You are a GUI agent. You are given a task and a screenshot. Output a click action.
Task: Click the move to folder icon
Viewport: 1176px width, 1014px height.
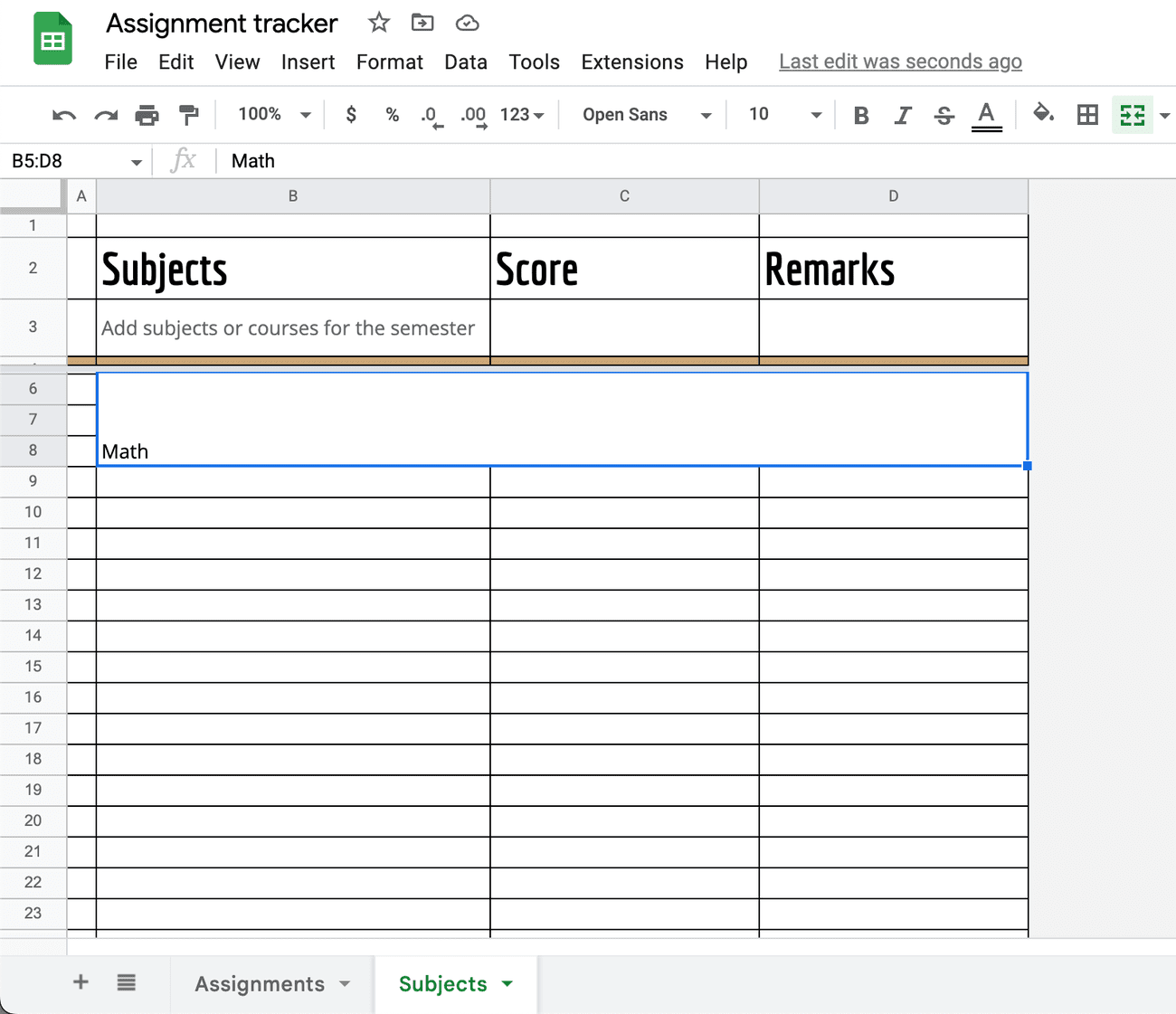(x=422, y=23)
